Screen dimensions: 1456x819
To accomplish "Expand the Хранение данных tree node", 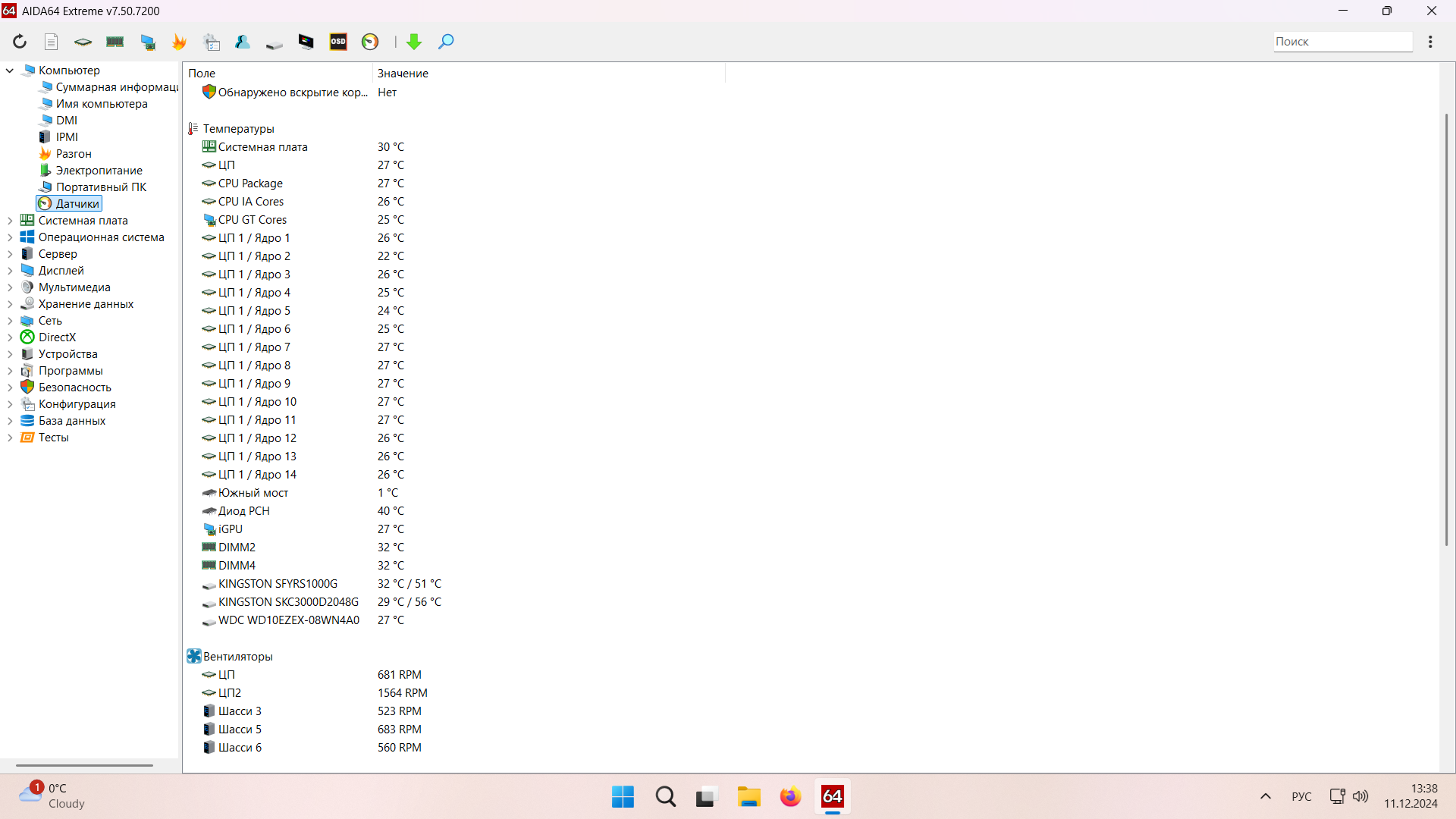I will (x=10, y=304).
